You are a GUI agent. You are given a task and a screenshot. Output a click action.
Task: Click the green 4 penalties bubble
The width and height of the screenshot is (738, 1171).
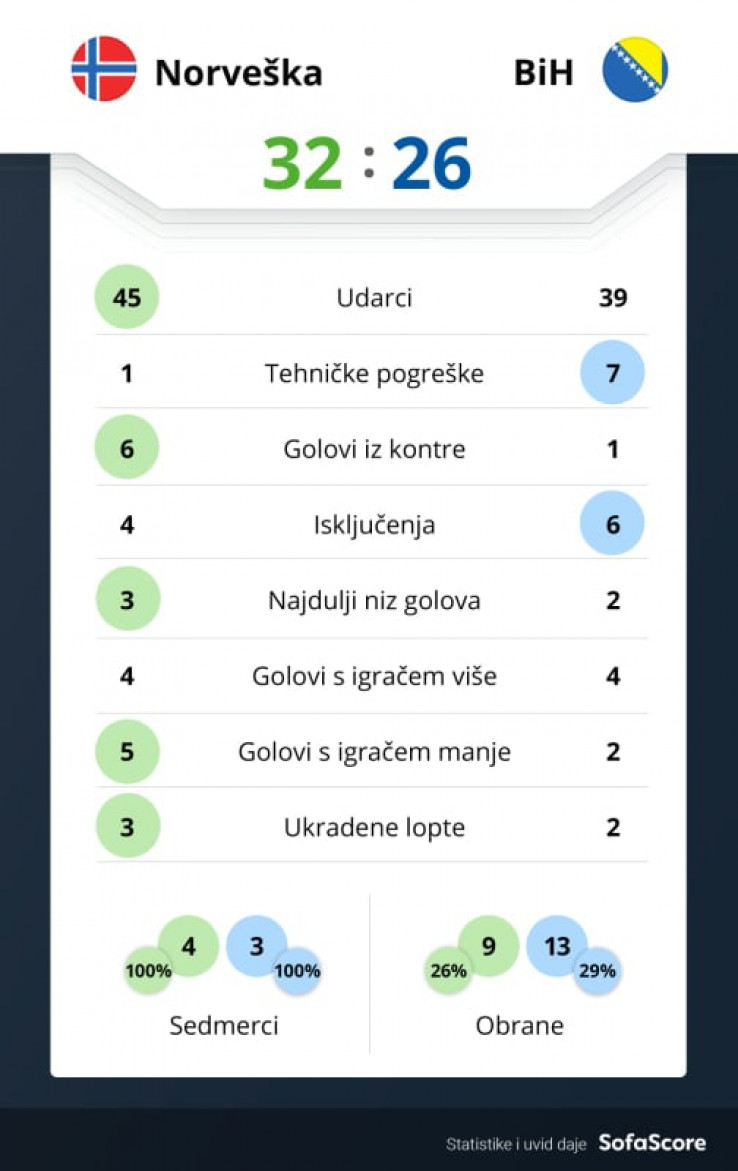click(x=189, y=945)
